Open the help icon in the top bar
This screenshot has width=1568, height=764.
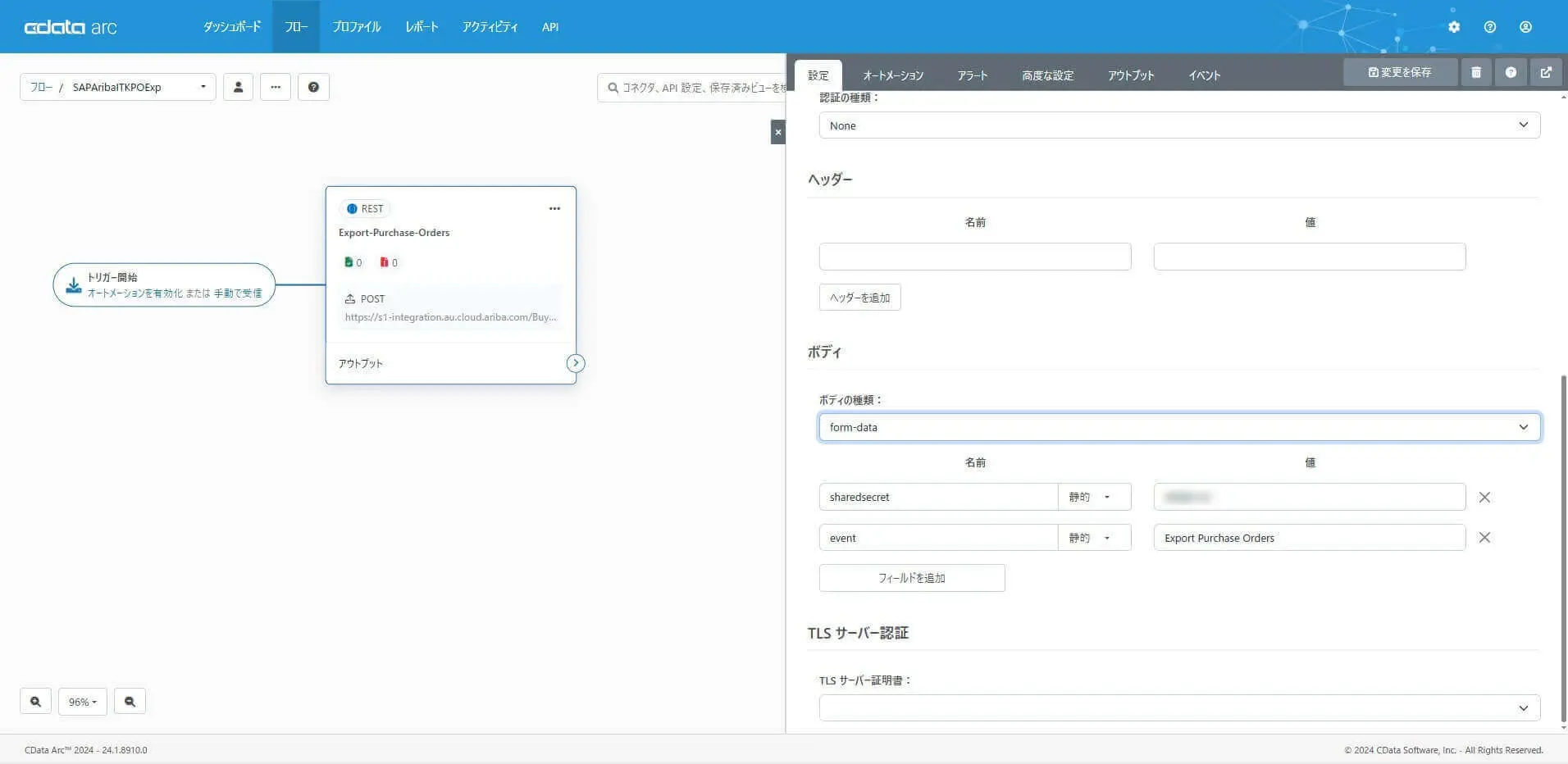tap(1490, 27)
